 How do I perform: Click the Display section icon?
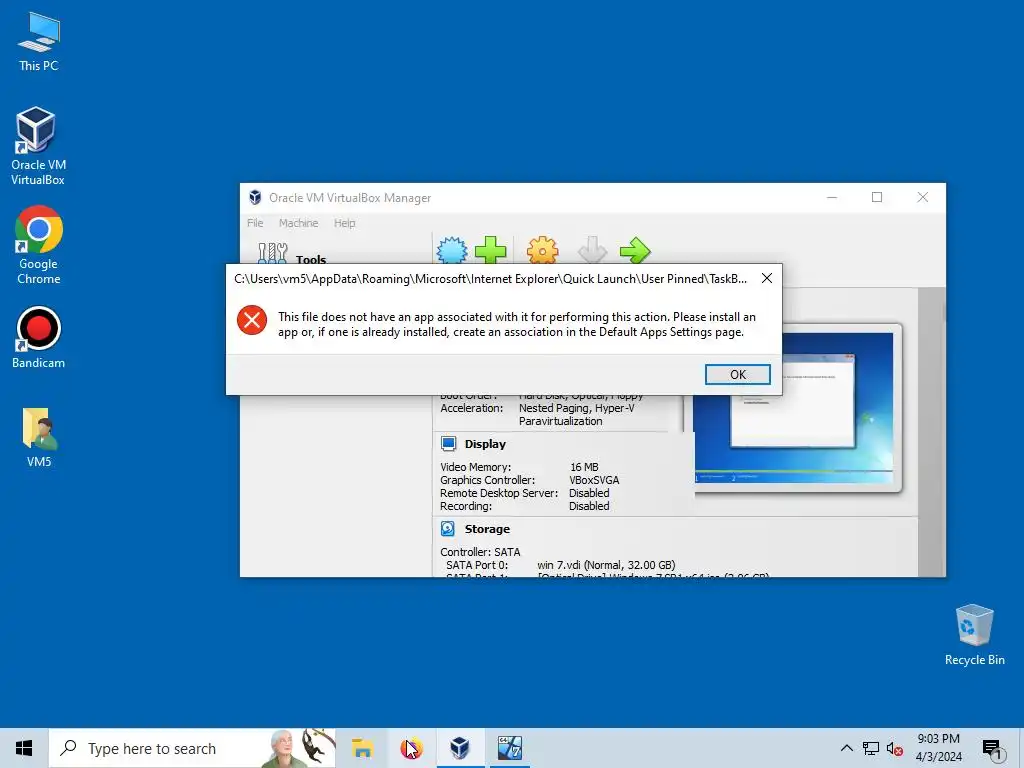[449, 444]
